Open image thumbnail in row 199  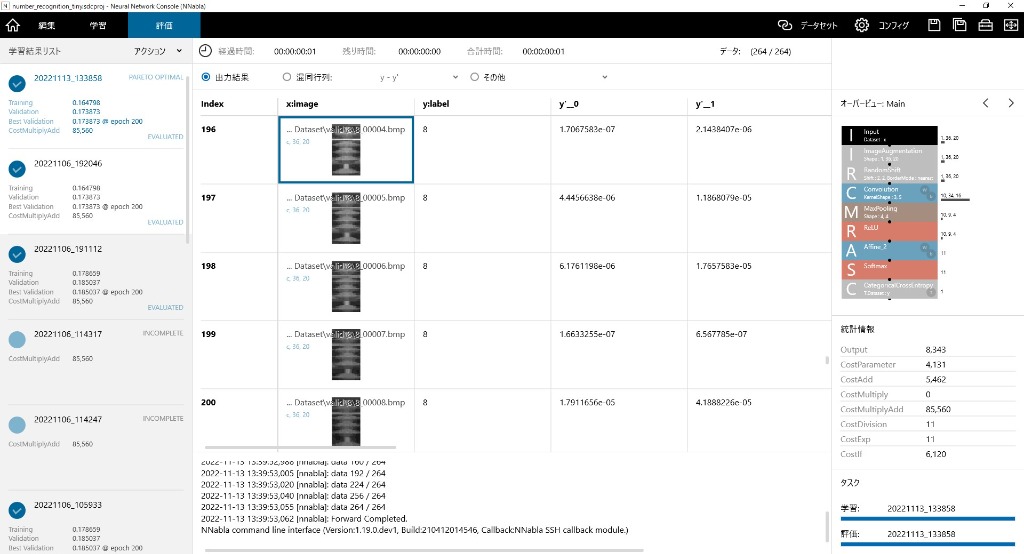[346, 354]
